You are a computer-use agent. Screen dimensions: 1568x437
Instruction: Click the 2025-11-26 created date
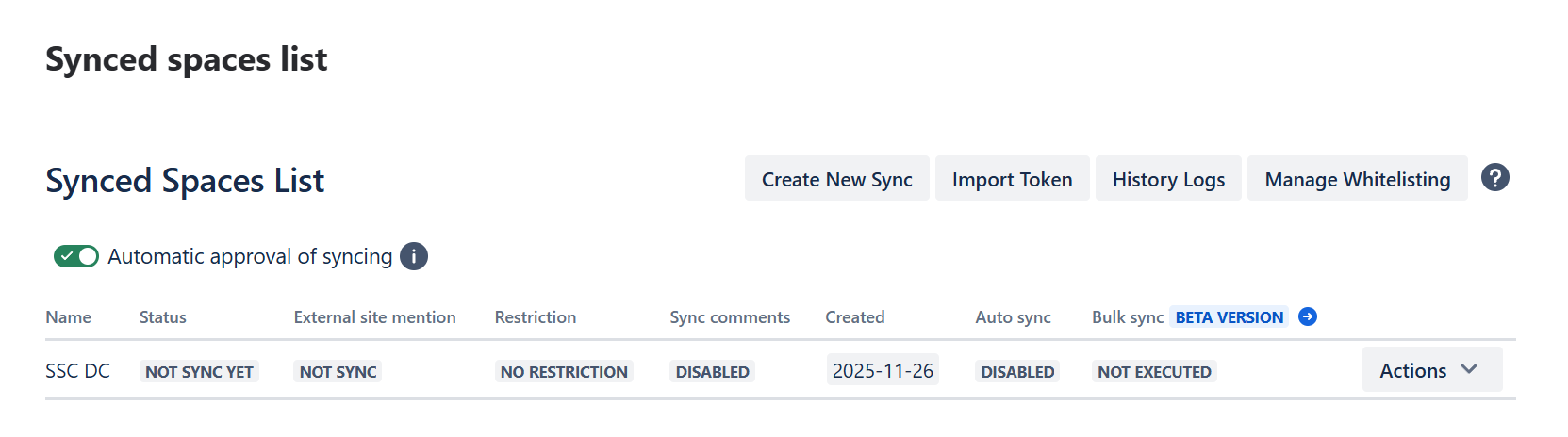pyautogui.click(x=883, y=371)
